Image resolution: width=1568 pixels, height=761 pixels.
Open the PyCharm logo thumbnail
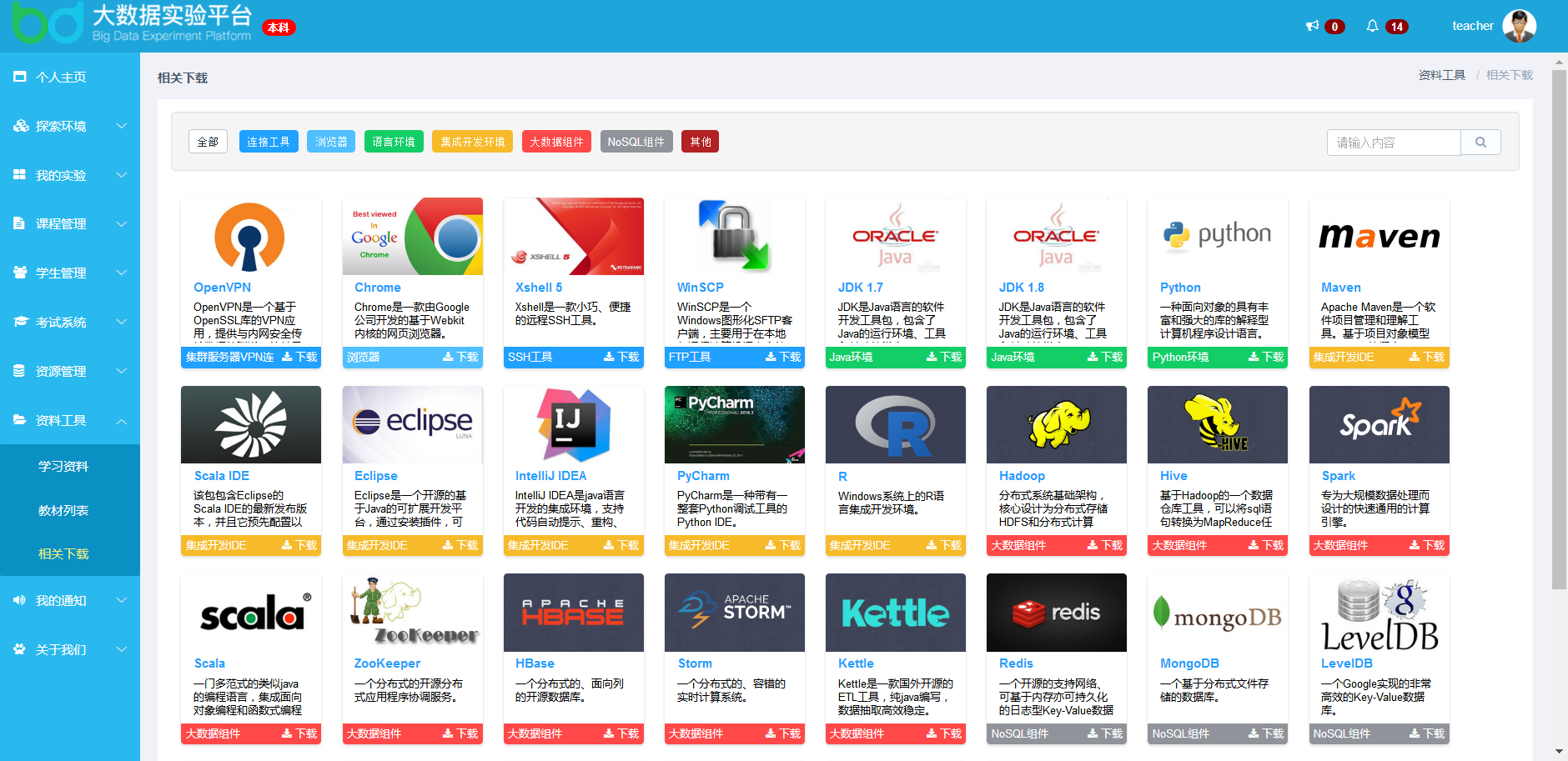pyautogui.click(x=734, y=424)
